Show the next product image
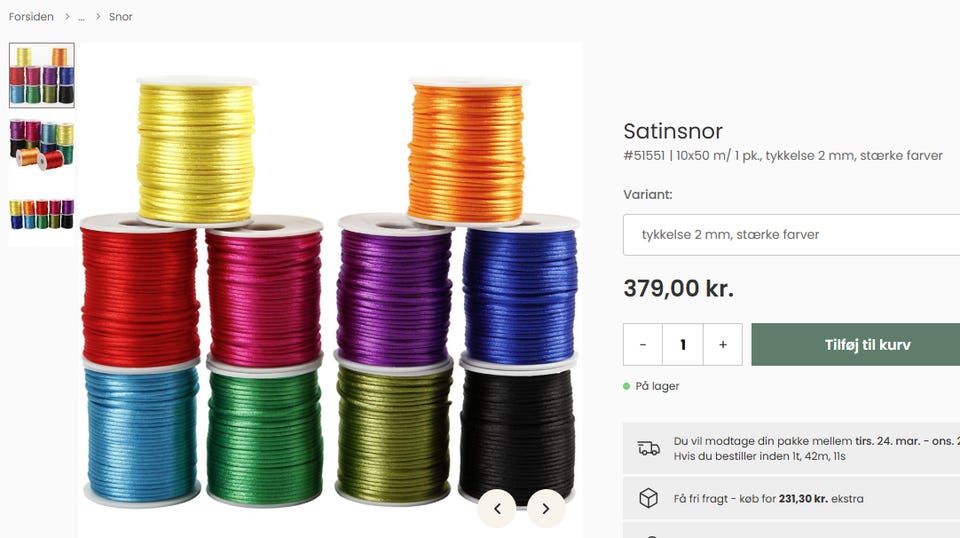 click(x=546, y=508)
